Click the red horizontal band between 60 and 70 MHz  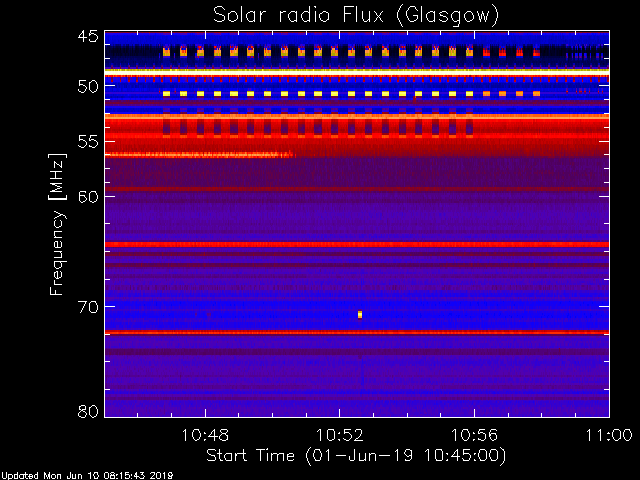click(356, 244)
